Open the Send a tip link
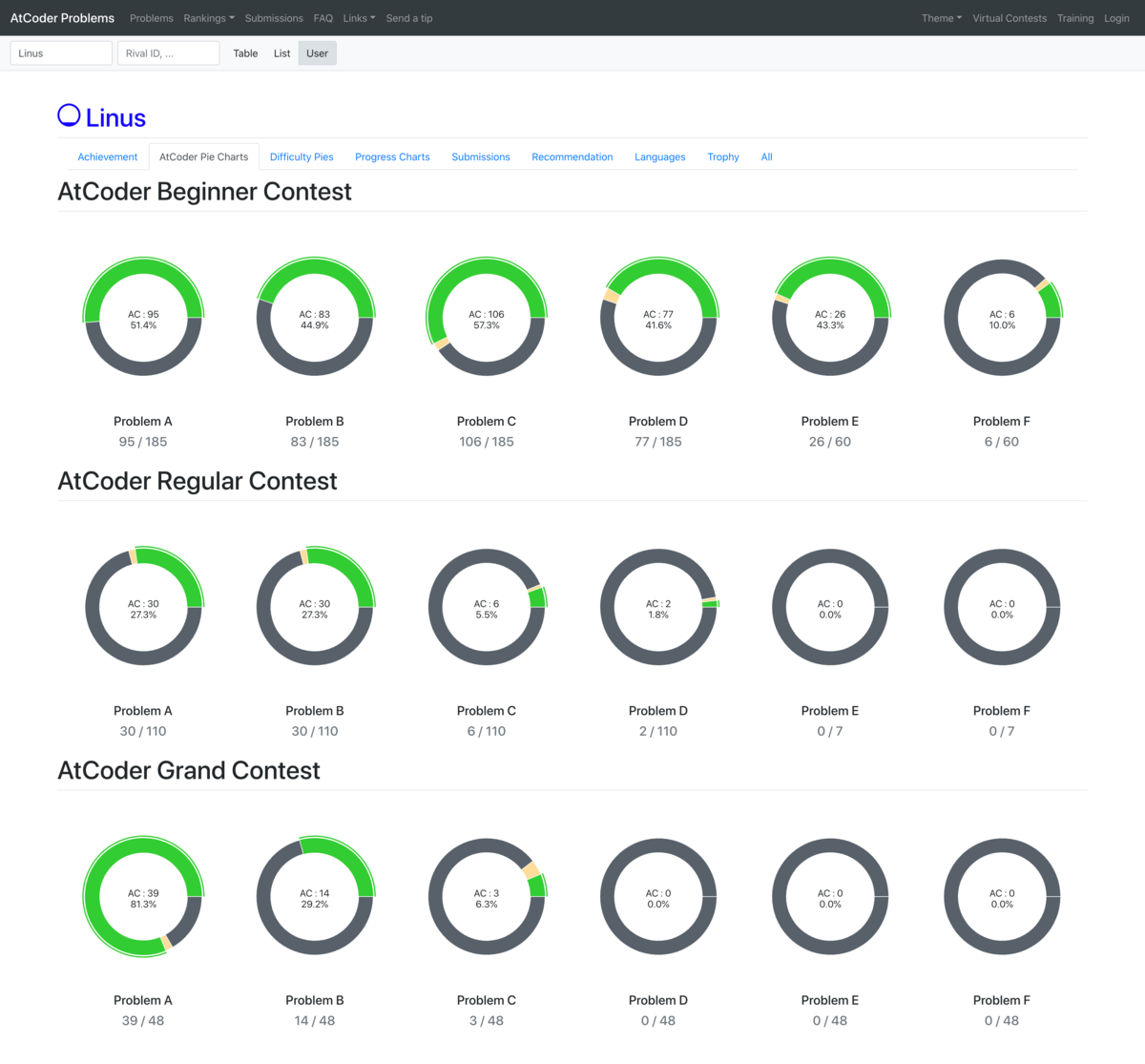Screen dimensions: 1145x1064 tap(409, 18)
